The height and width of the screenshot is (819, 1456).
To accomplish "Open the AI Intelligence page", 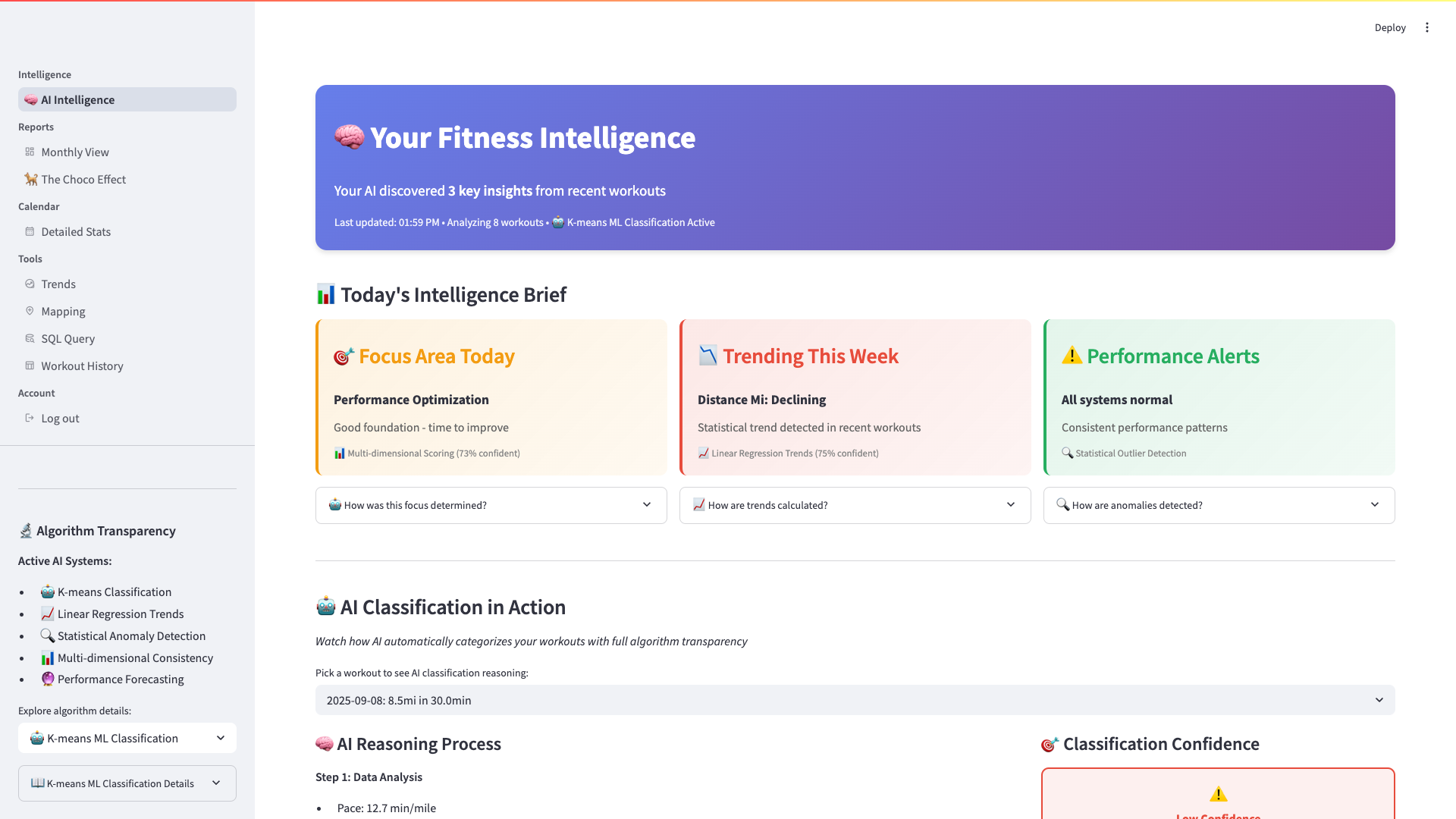I will (78, 99).
